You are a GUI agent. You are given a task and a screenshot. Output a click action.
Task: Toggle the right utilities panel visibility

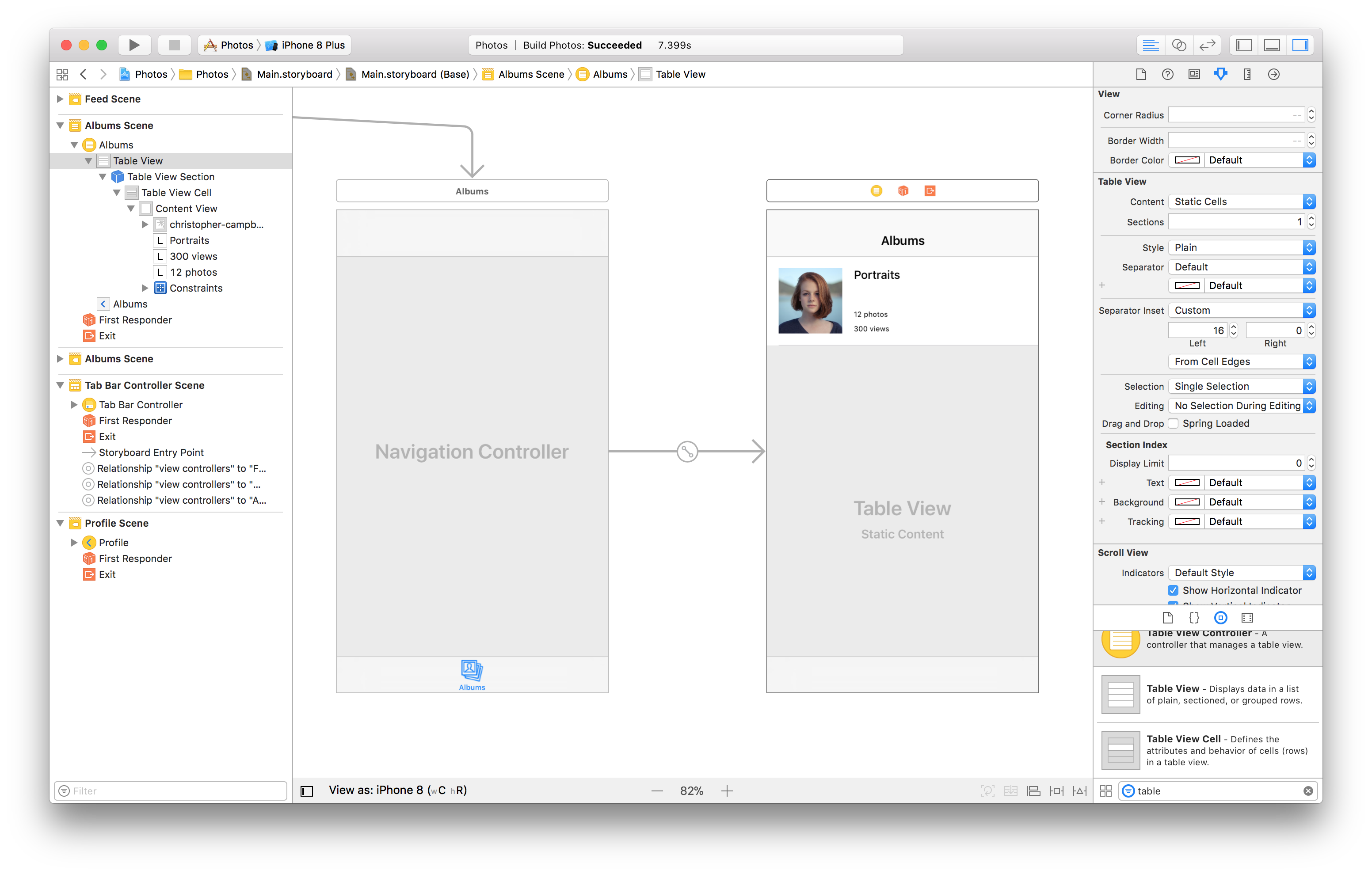pos(1300,45)
